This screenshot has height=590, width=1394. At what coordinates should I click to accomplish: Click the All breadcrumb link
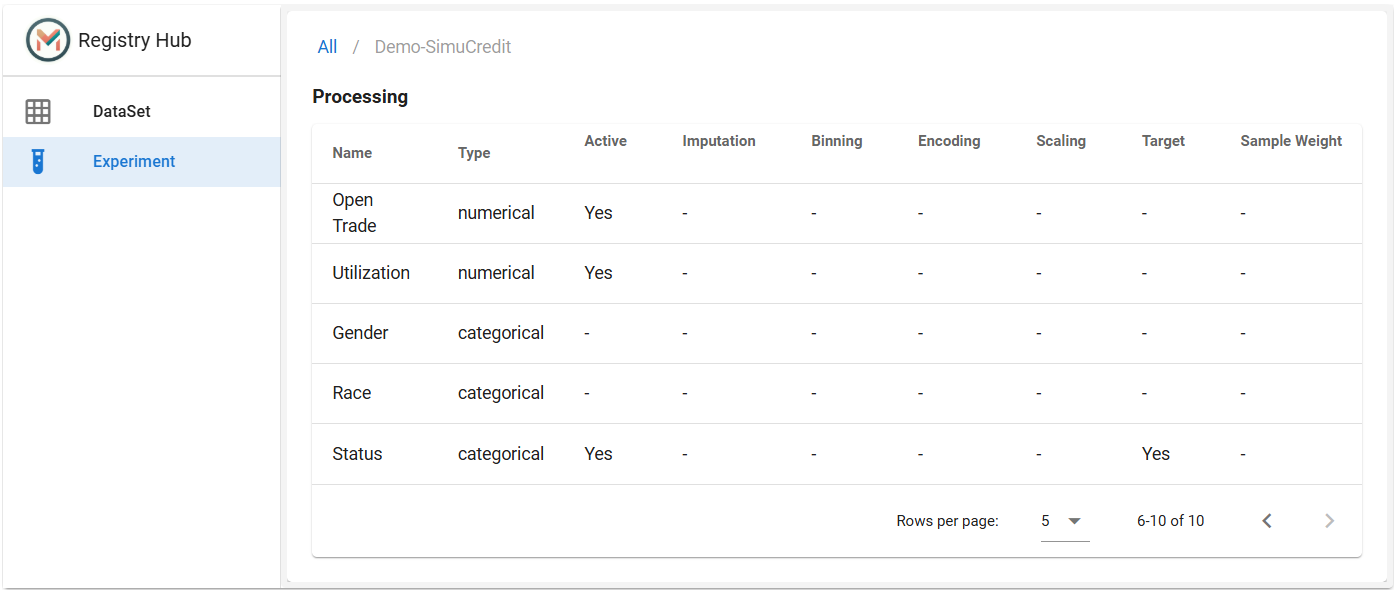click(x=327, y=47)
